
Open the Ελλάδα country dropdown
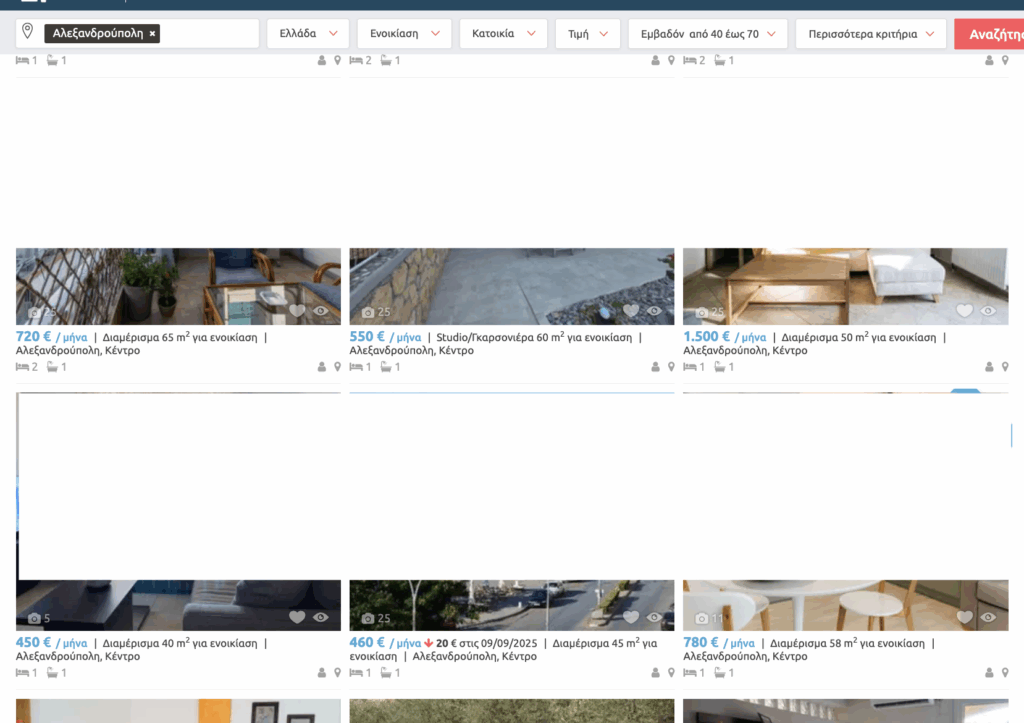(307, 34)
